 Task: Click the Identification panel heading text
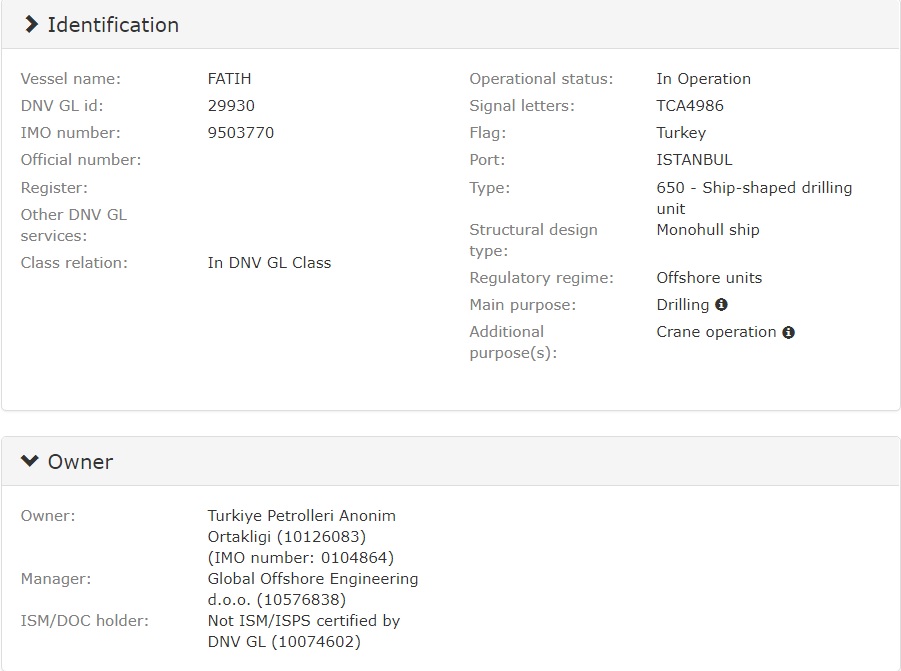[113, 25]
